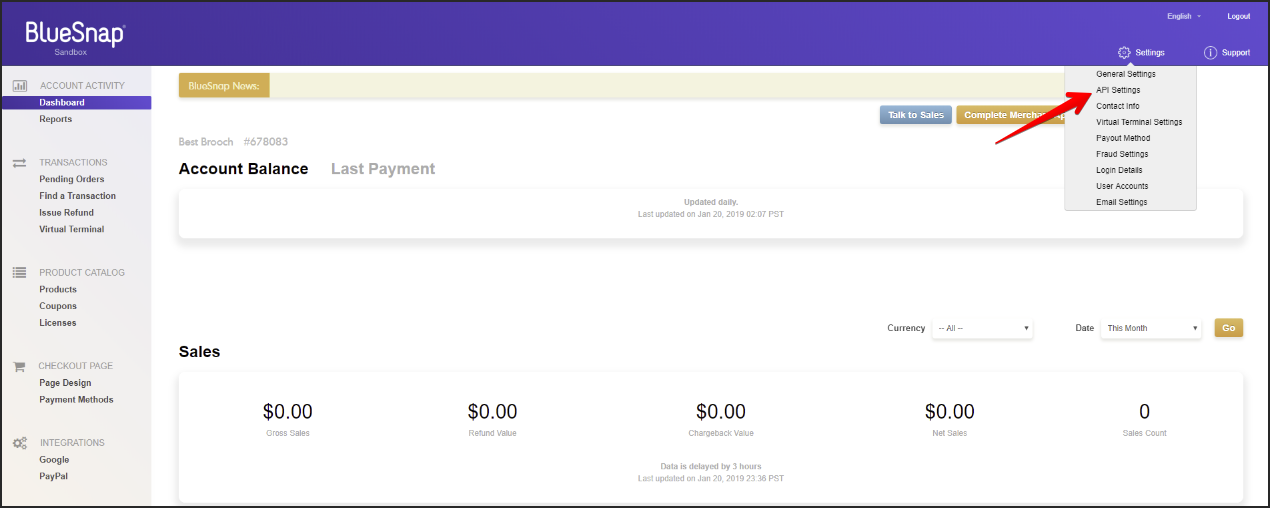Open the Support menu
This screenshot has width=1270, height=508.
point(1227,52)
